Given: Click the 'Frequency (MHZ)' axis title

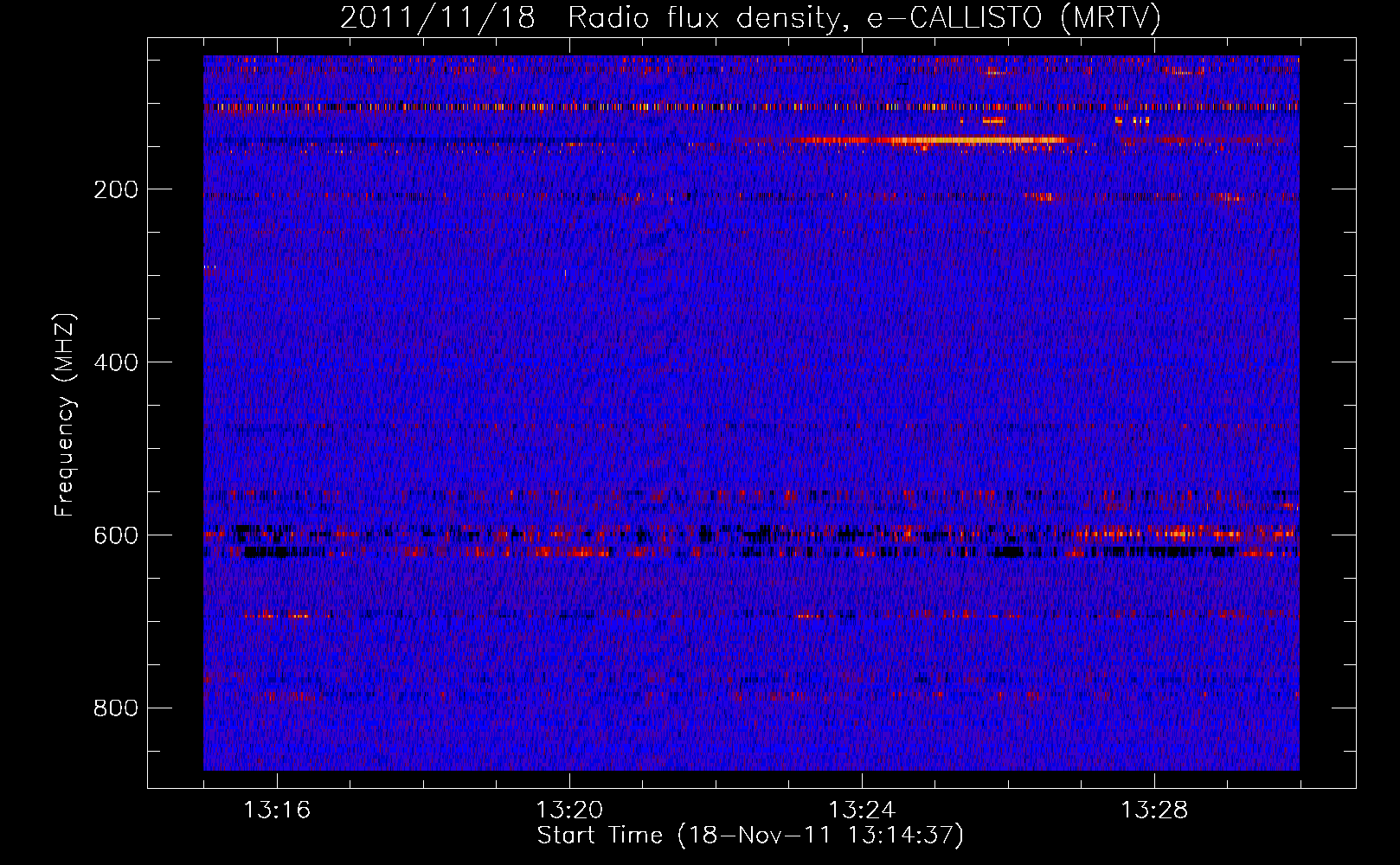Looking at the screenshot, I should tap(65, 414).
